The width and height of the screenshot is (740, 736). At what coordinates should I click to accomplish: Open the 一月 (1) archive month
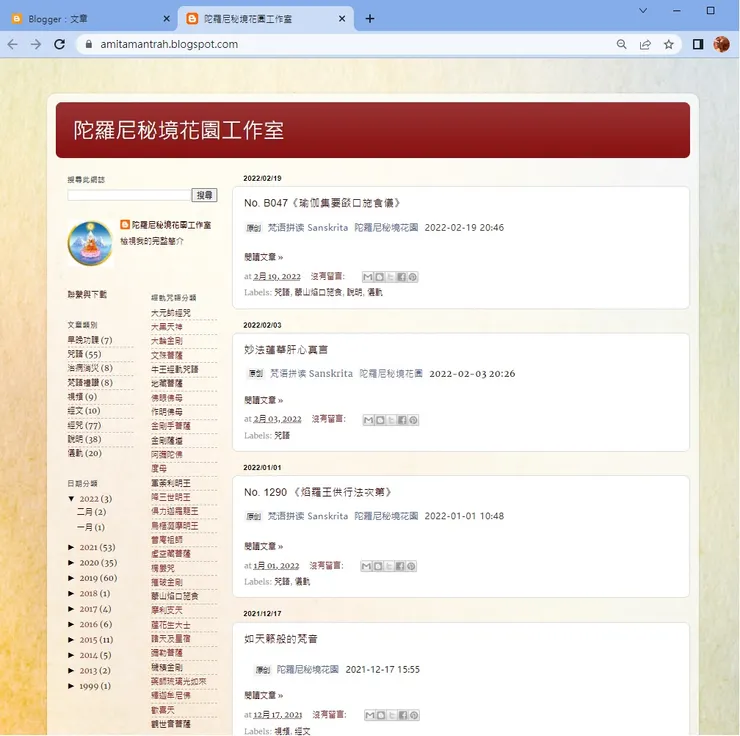[x=91, y=527]
